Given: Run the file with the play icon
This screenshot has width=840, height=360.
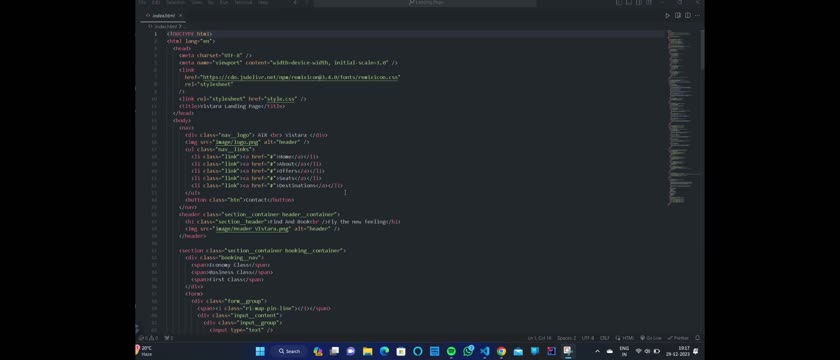Looking at the screenshot, I should tap(667, 16).
